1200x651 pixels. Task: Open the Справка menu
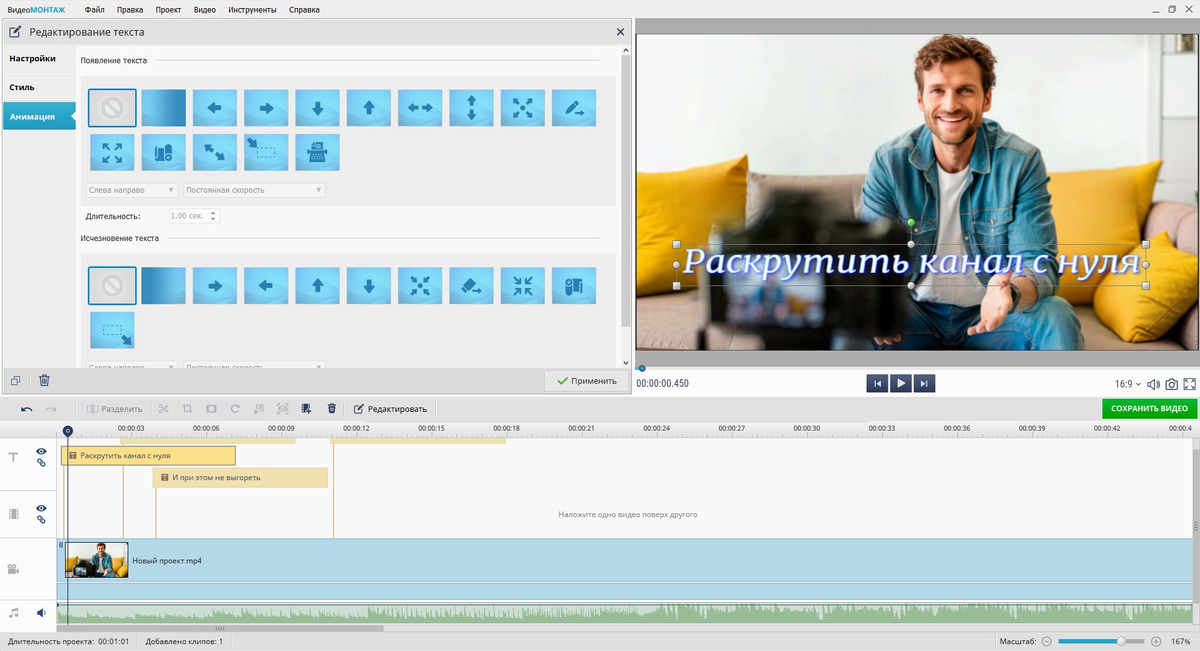(x=304, y=9)
